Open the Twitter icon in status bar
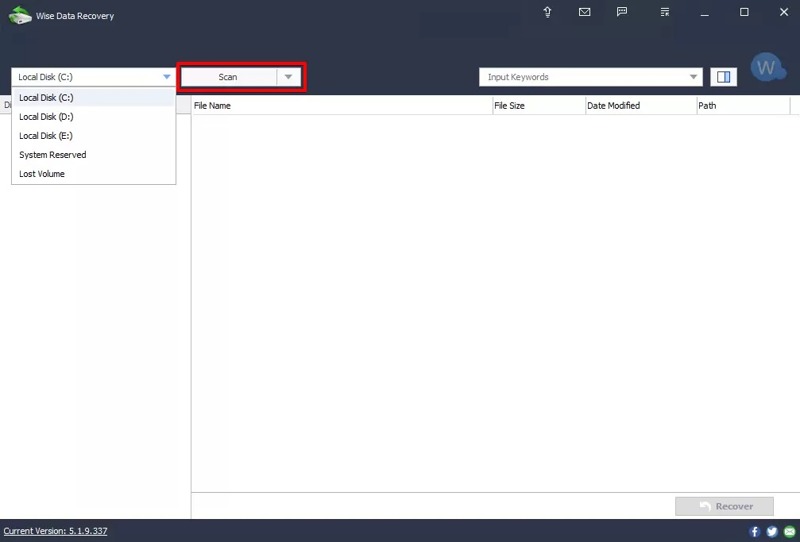The image size is (800, 542). click(x=772, y=531)
